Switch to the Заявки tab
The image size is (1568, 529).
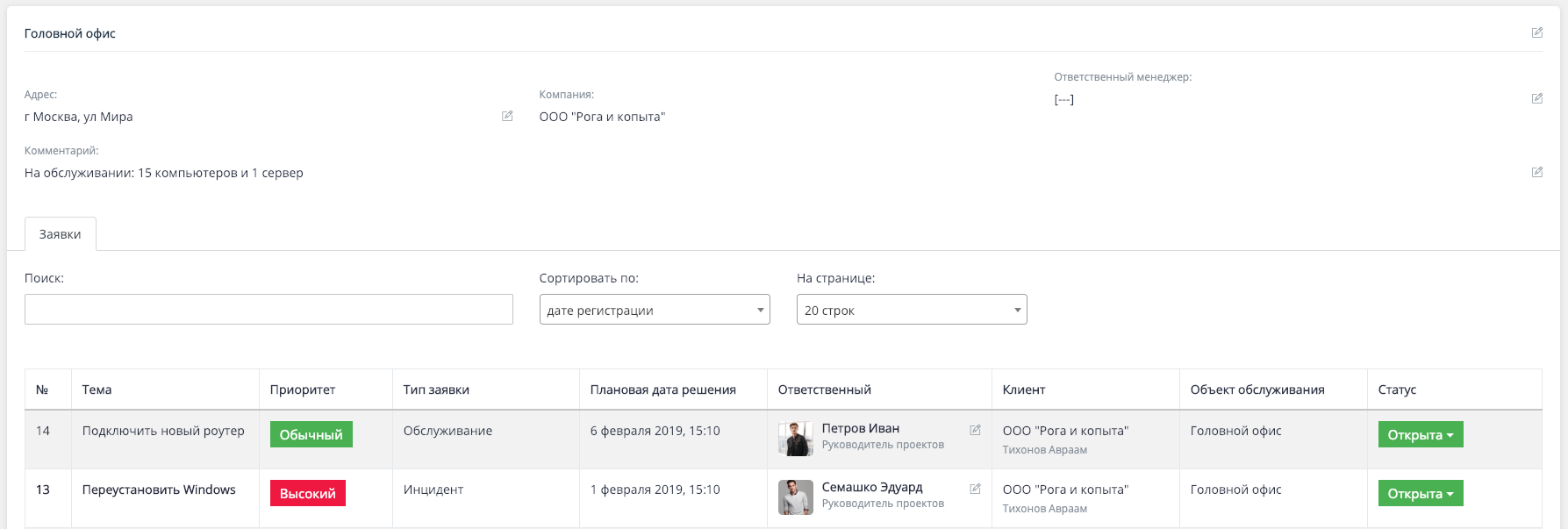click(60, 234)
